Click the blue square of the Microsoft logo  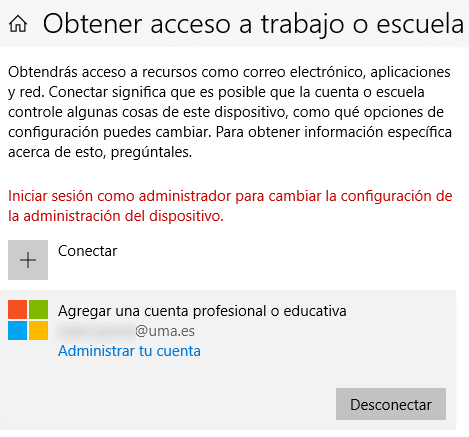[x=17, y=330]
